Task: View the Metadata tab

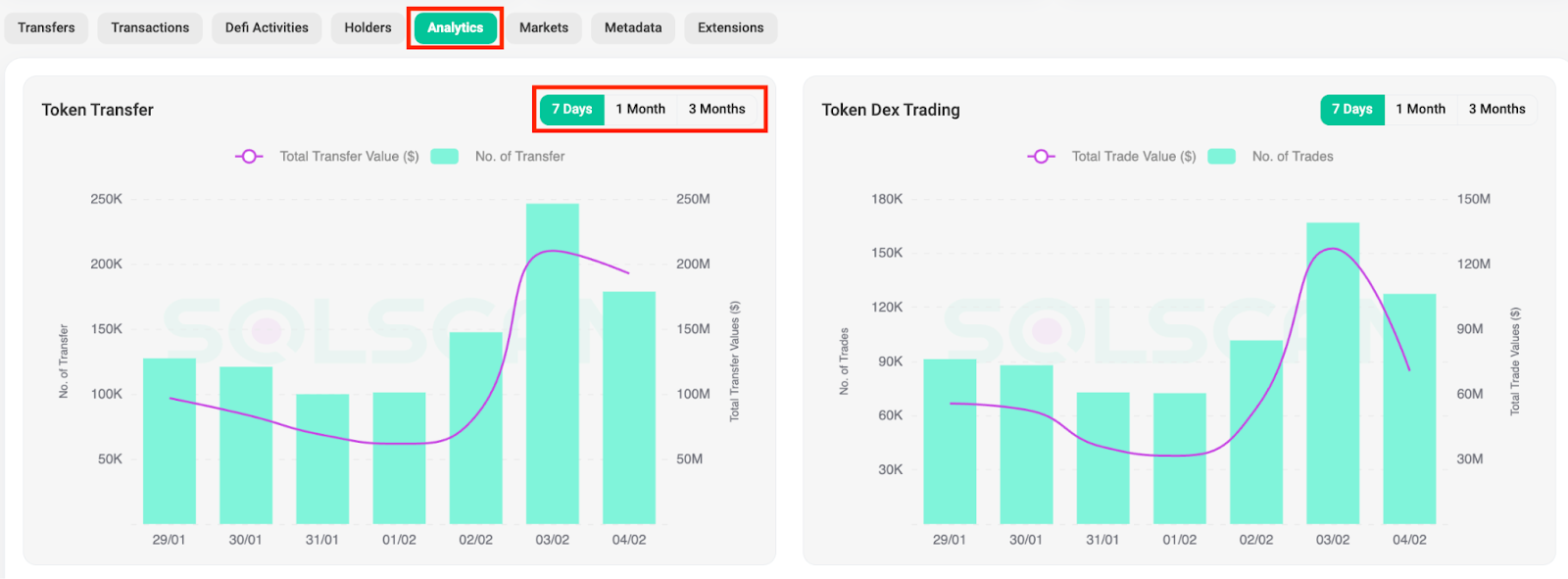Action: click(633, 27)
